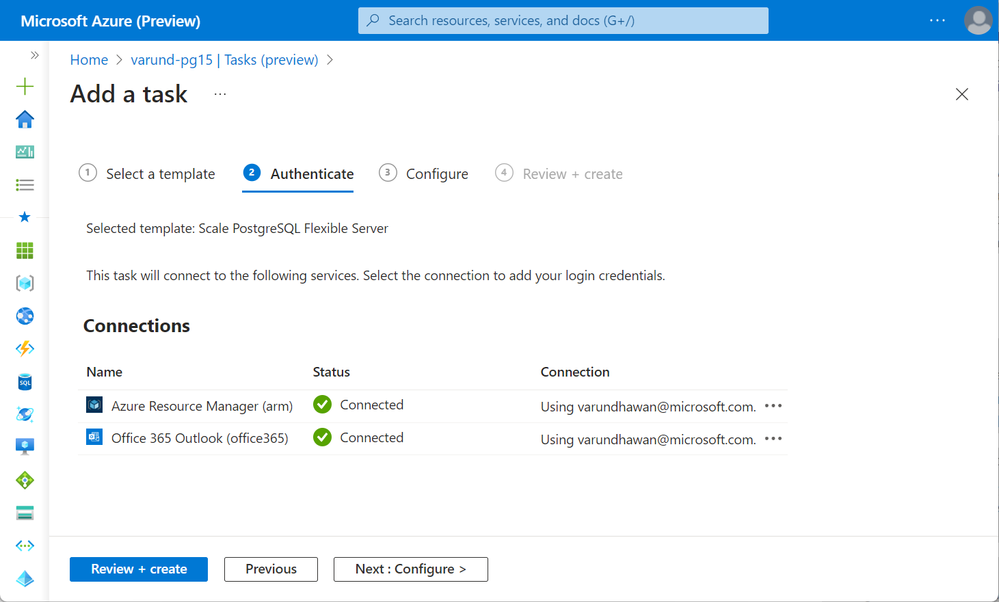Open All resources green grid icon
This screenshot has width=999, height=602.
[25, 250]
